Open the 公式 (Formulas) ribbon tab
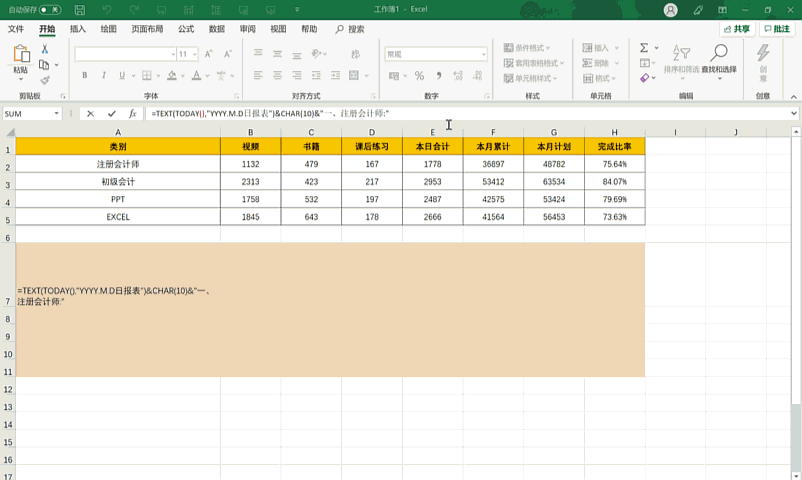This screenshot has height=480, width=802. tap(186, 29)
